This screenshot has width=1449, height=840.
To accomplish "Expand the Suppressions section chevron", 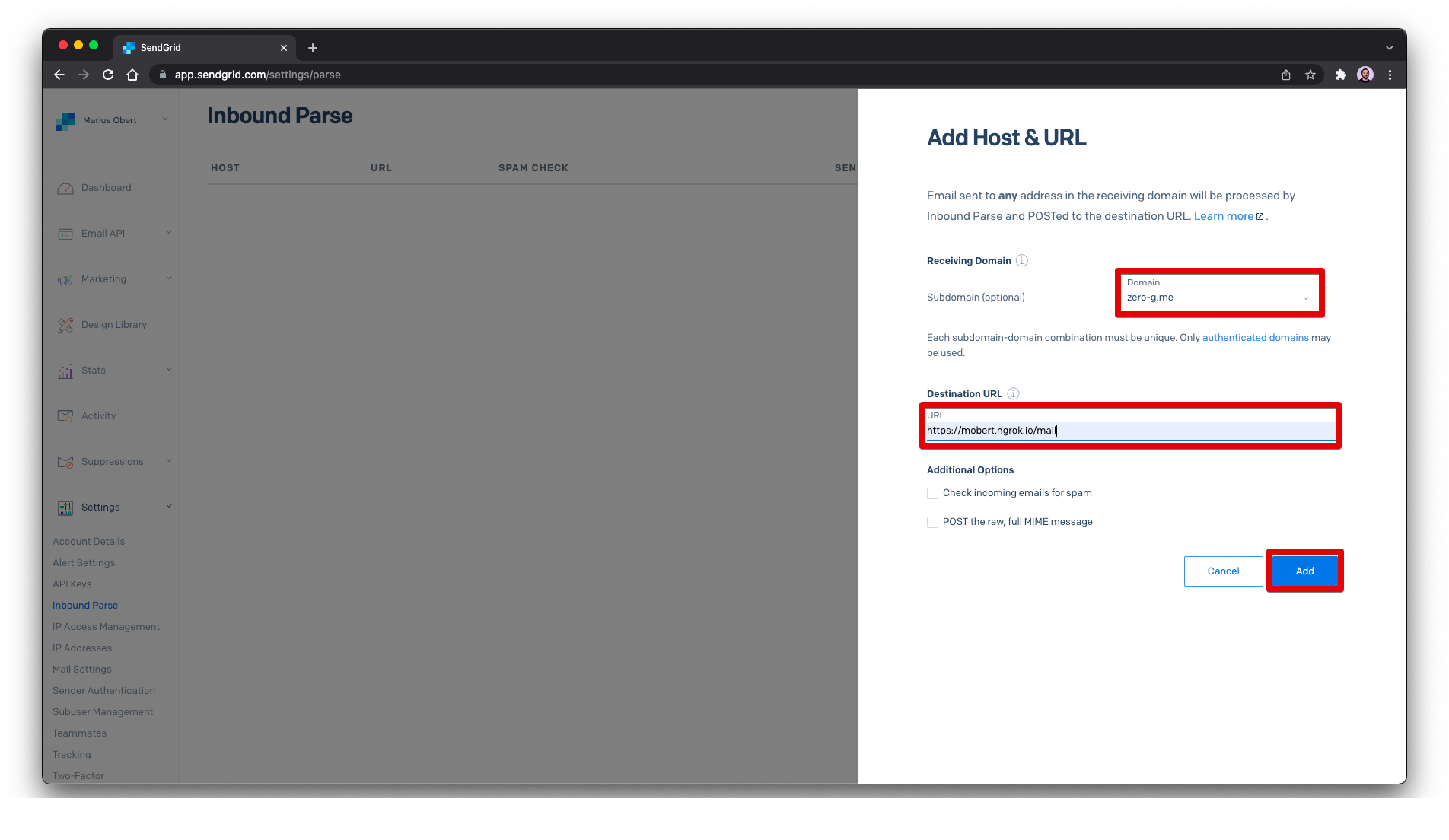I will [169, 461].
